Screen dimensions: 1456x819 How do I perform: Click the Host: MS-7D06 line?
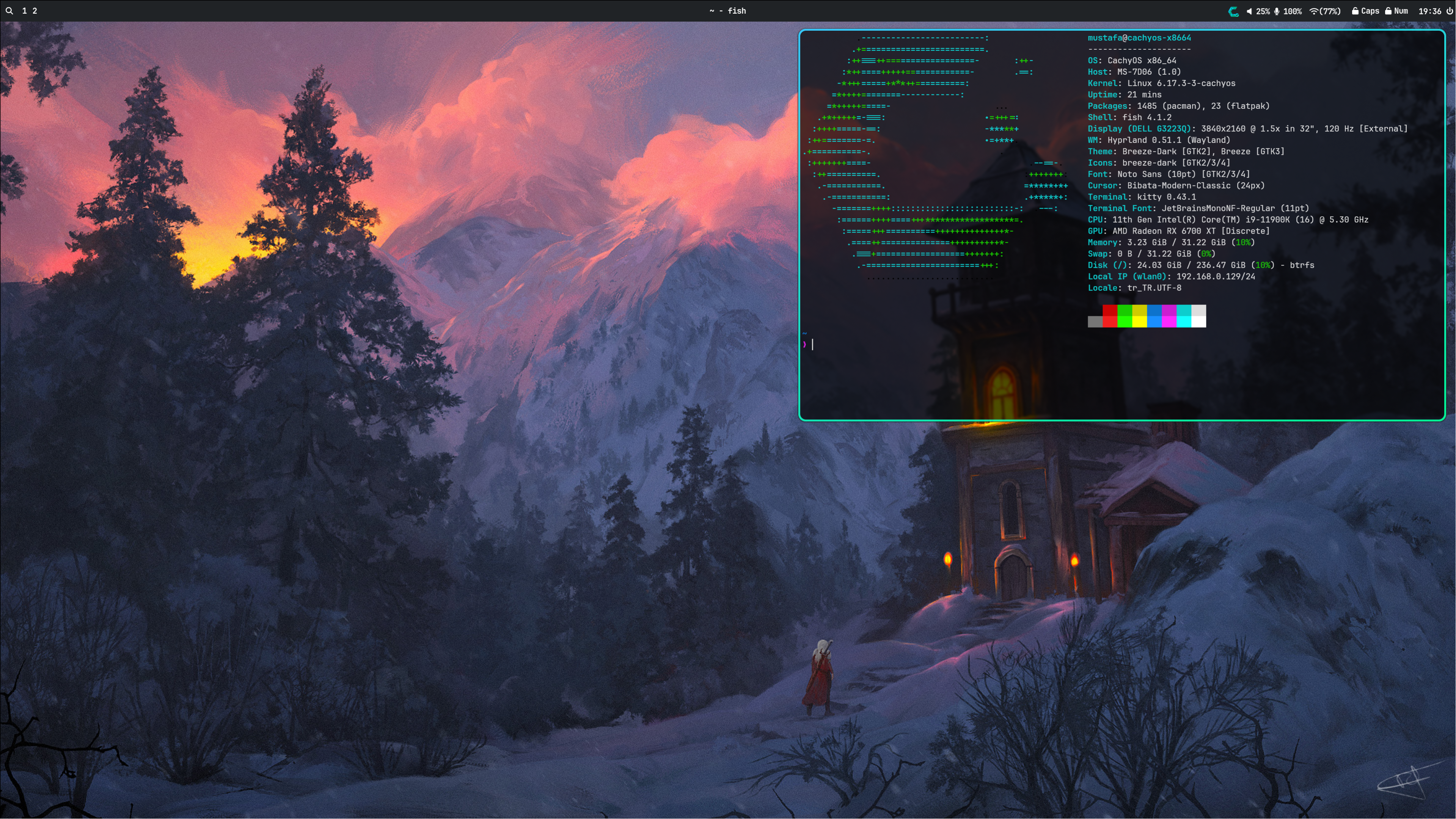click(1134, 72)
